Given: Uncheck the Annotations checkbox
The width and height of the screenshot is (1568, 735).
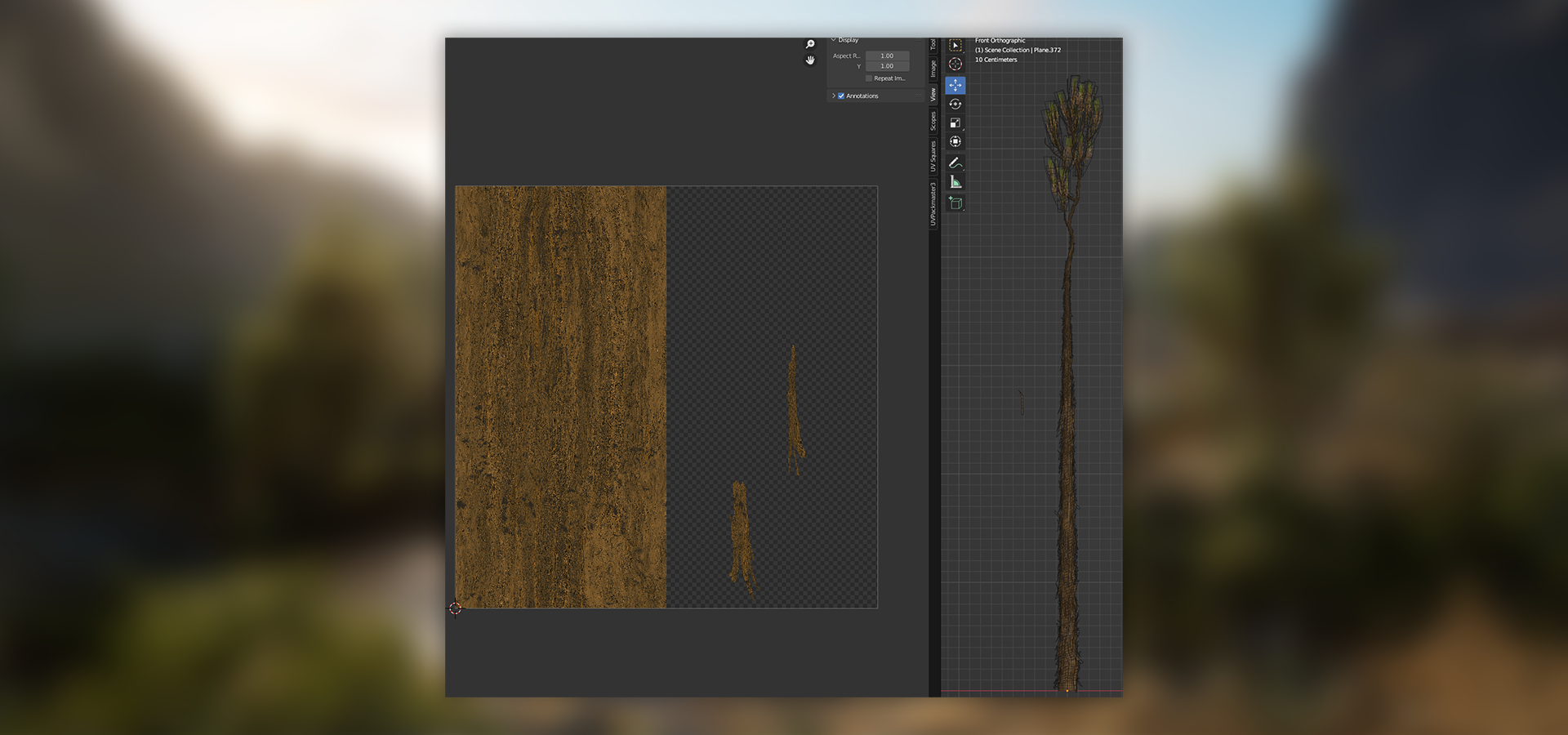Looking at the screenshot, I should pyautogui.click(x=841, y=96).
